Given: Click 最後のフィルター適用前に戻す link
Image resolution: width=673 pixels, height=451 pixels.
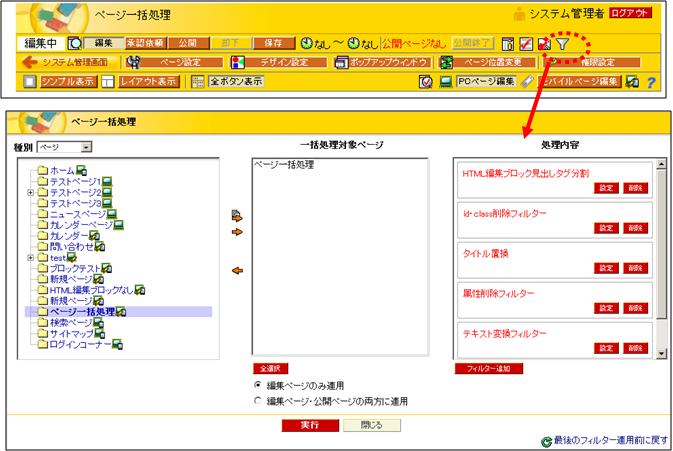Looking at the screenshot, I should pyautogui.click(x=610, y=440).
